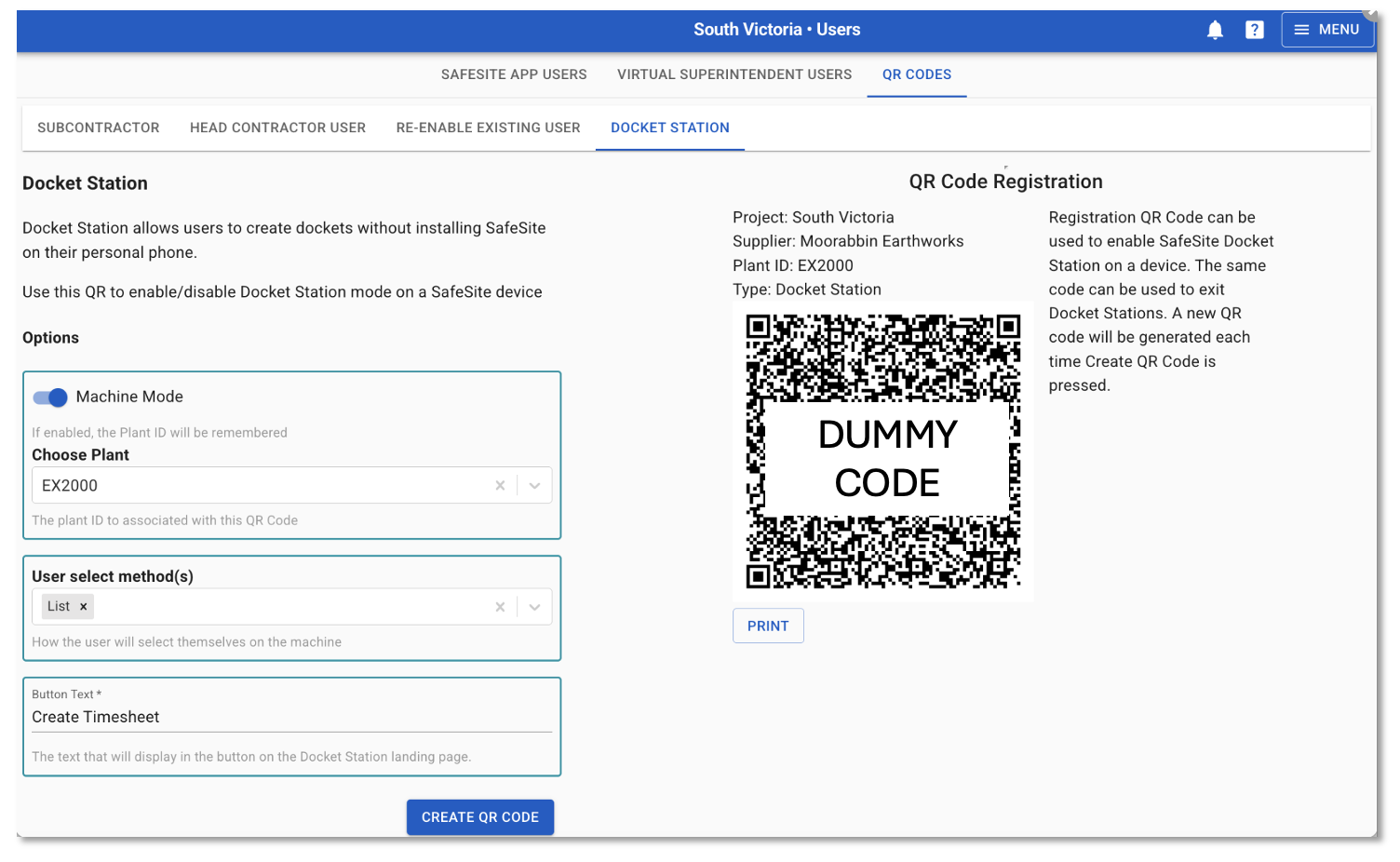The height and width of the screenshot is (862, 1400).
Task: Click the Choose Plant combo box field
Action: [x=291, y=485]
